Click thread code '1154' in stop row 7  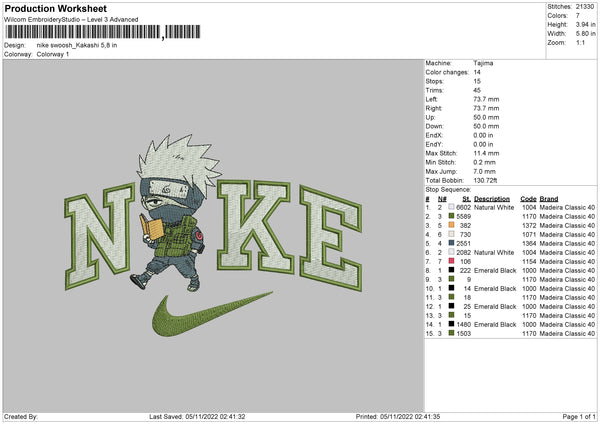click(x=529, y=261)
